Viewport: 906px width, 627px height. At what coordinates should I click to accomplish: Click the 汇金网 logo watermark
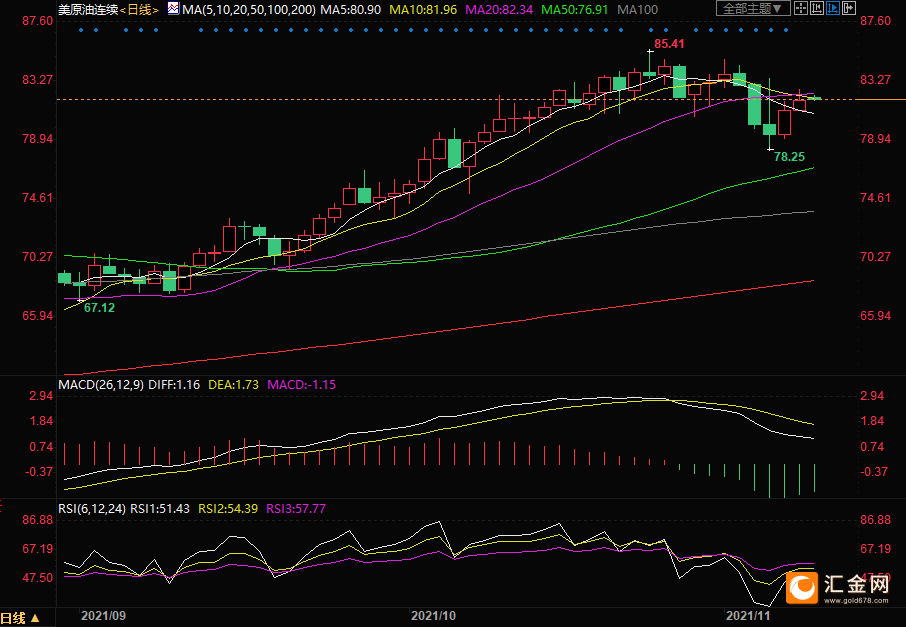(x=838, y=587)
